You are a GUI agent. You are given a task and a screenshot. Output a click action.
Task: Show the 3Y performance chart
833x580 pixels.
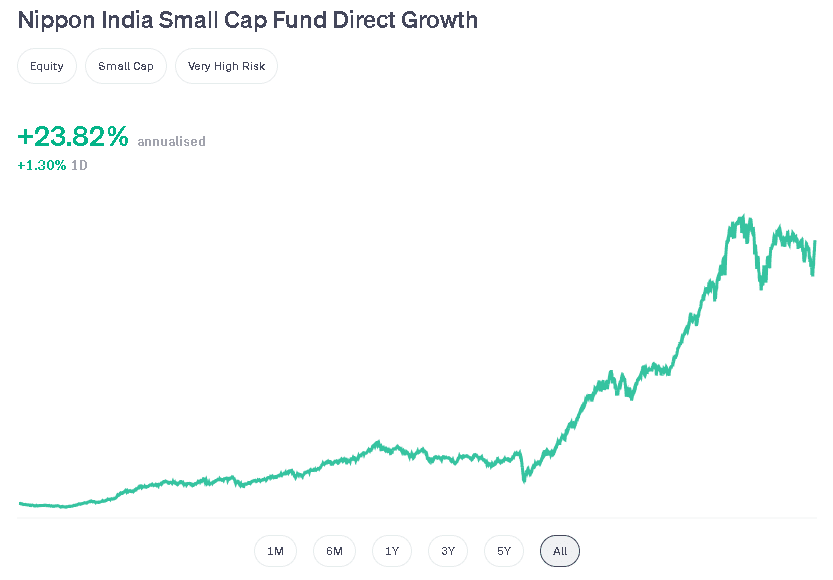coord(448,551)
